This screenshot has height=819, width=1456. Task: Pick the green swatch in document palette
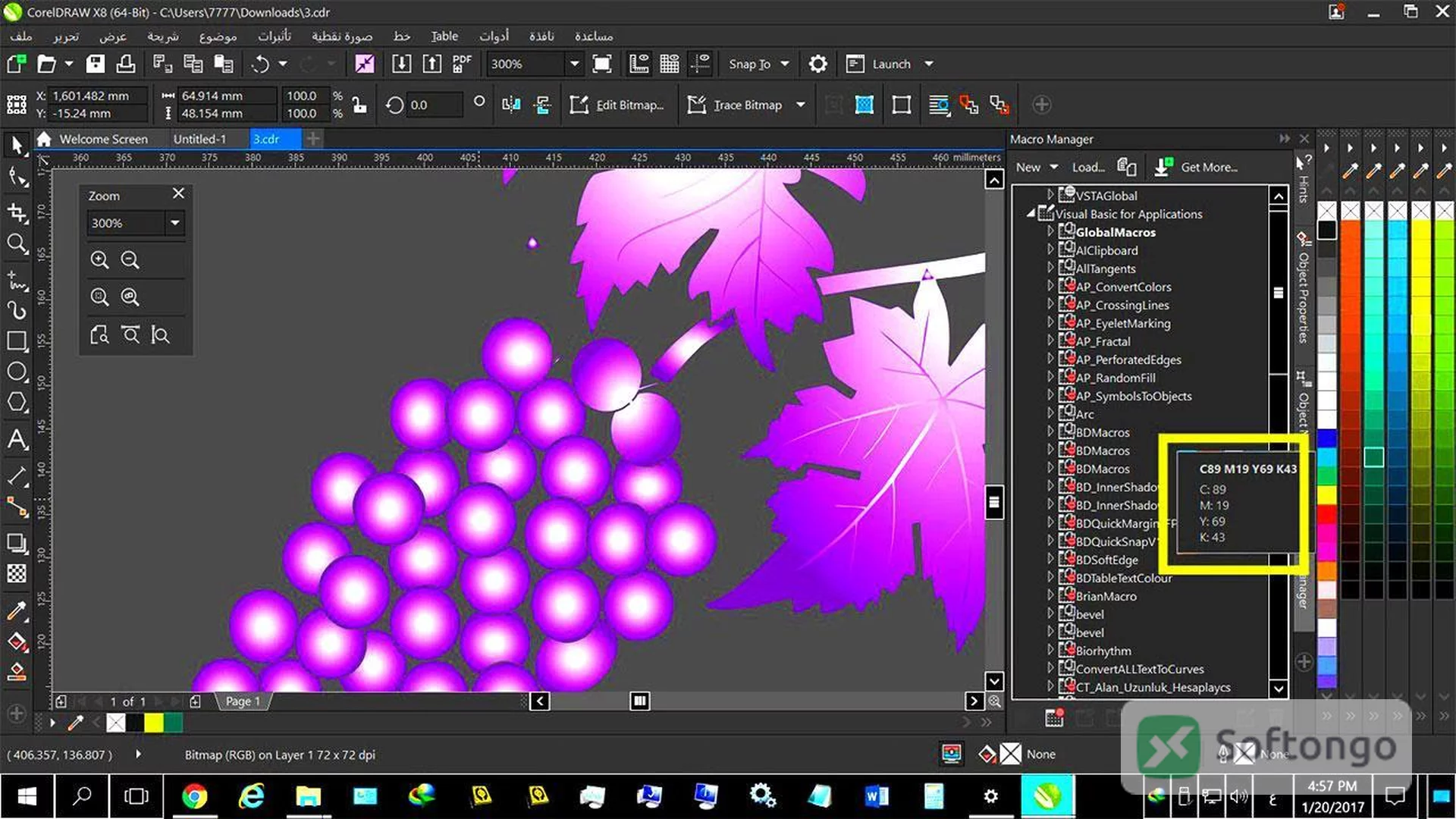(173, 723)
